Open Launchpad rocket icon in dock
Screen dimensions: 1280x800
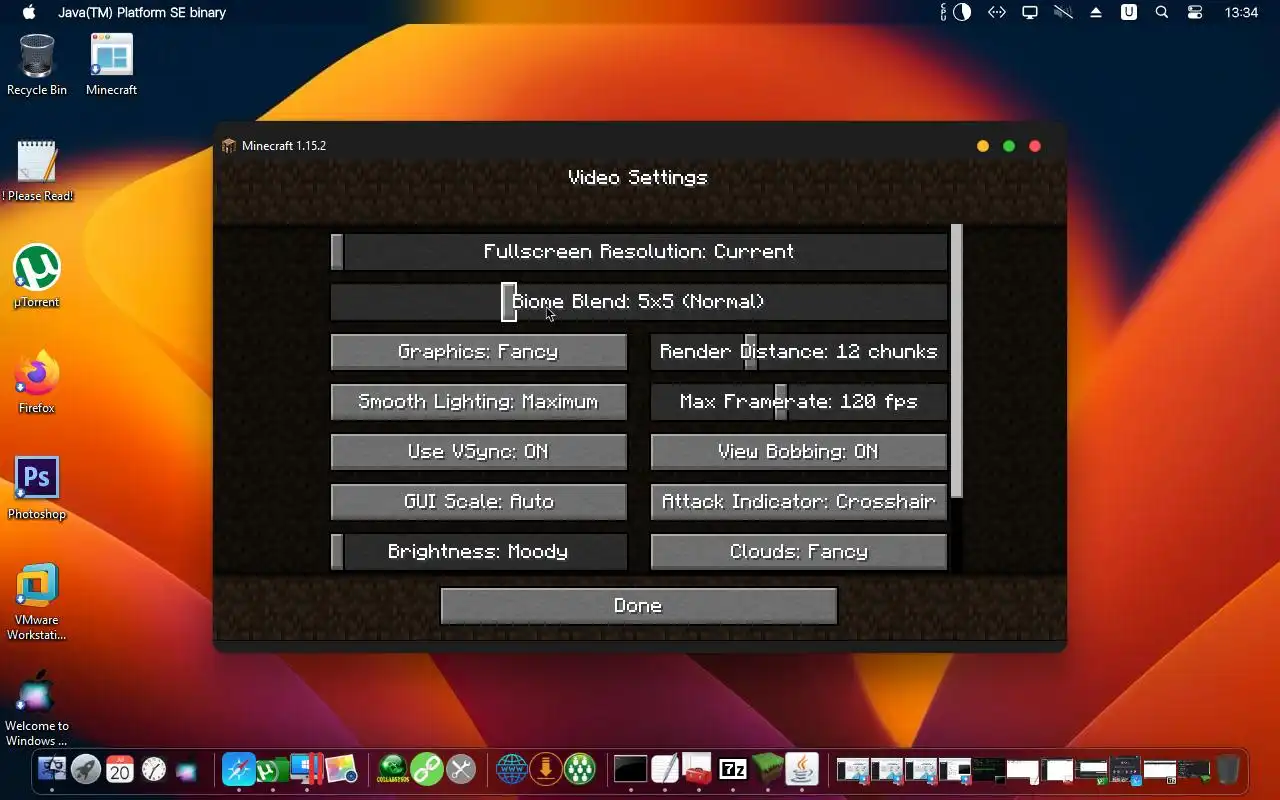coord(86,769)
